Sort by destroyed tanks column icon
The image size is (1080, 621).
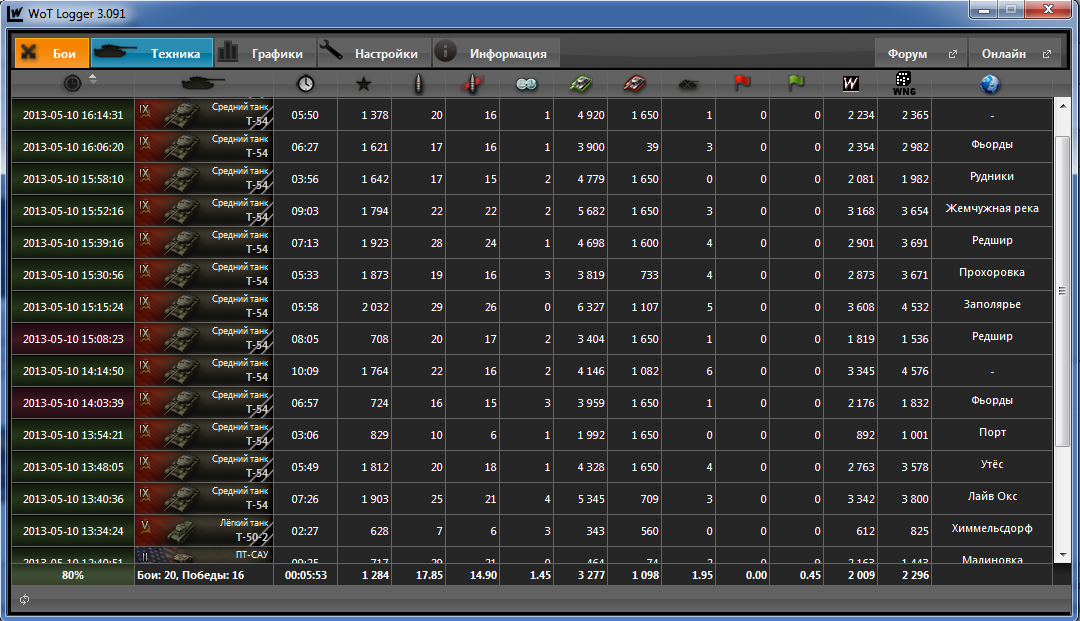(x=688, y=84)
